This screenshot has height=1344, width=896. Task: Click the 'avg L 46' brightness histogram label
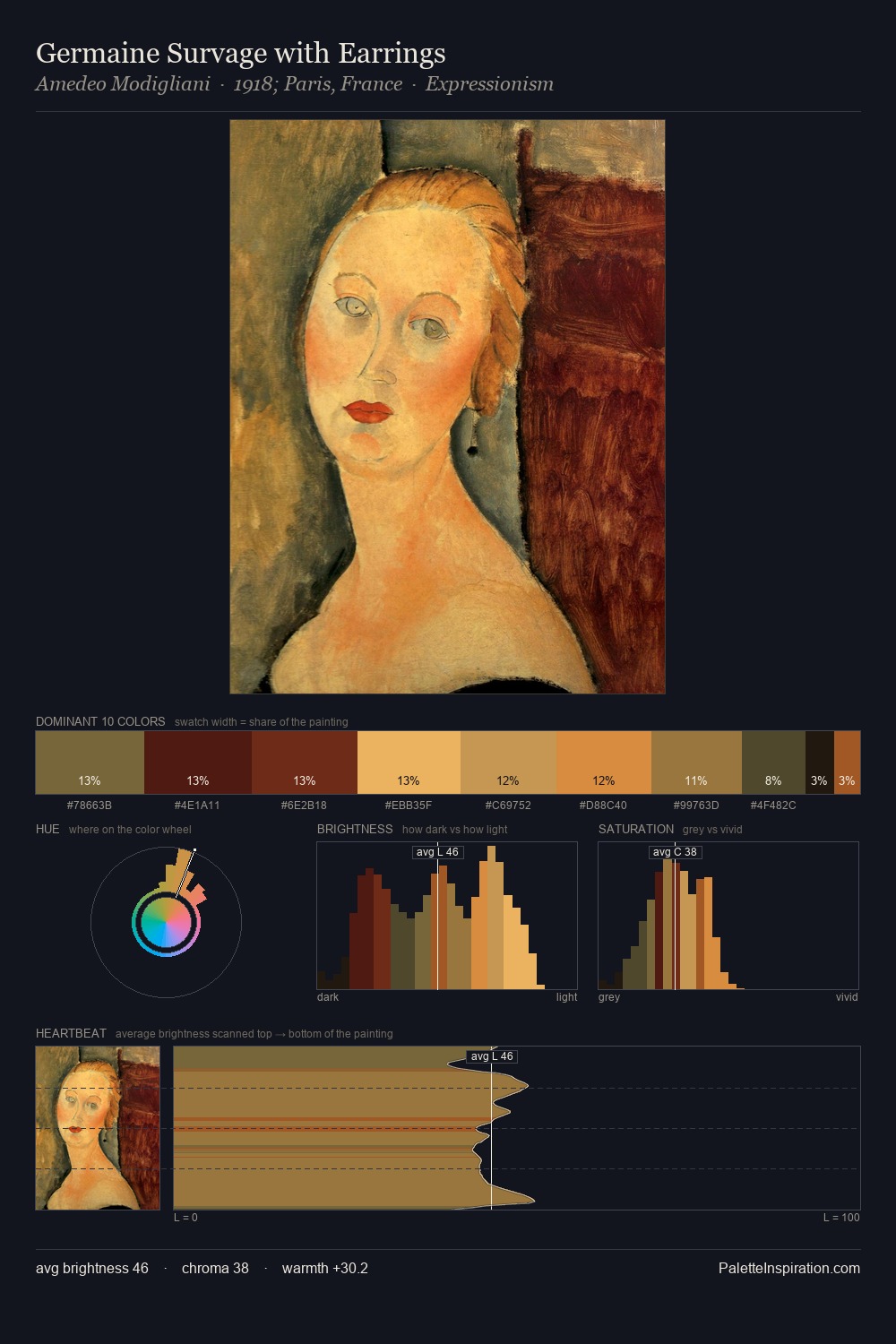tap(437, 852)
